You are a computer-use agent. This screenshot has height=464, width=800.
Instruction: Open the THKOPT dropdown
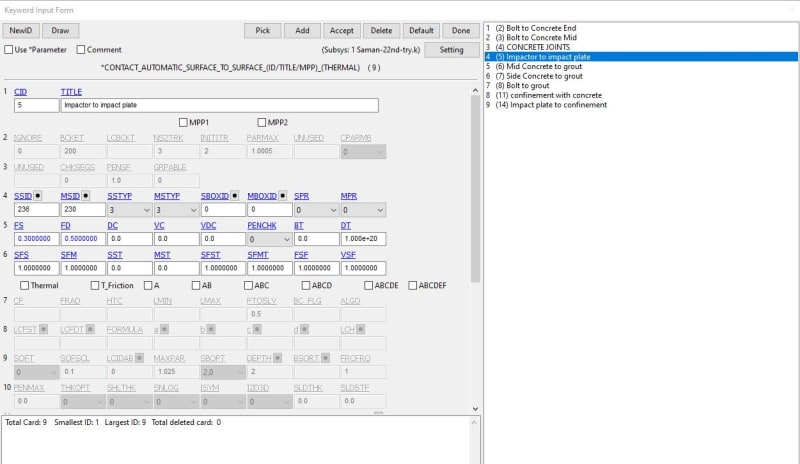click(x=83, y=402)
